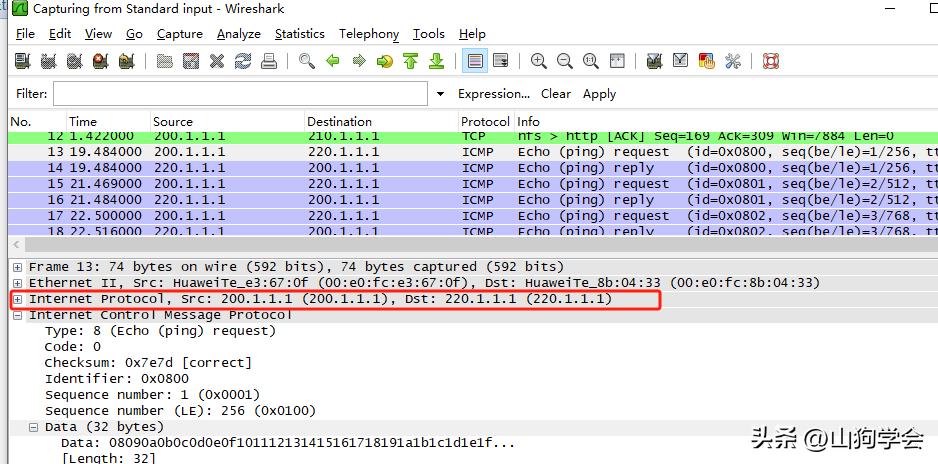Viewport: 938px width, 464px height.
Task: Click the Expression... button
Action: click(493, 94)
